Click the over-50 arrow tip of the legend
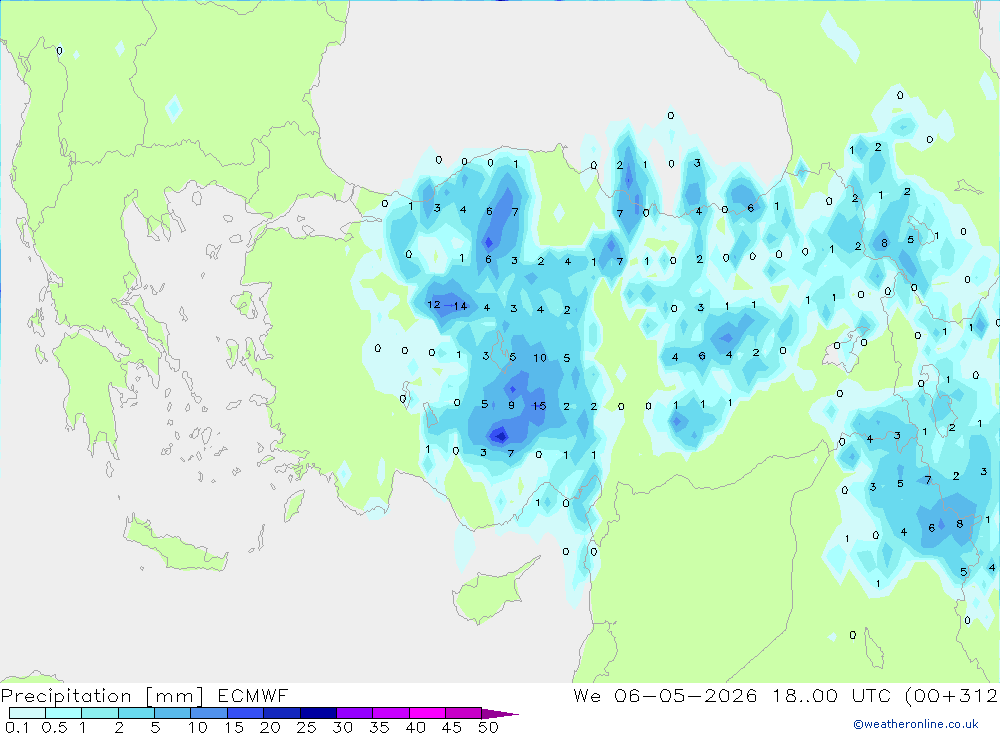Screen dimensions: 1000x733 pyautogui.click(x=500, y=713)
